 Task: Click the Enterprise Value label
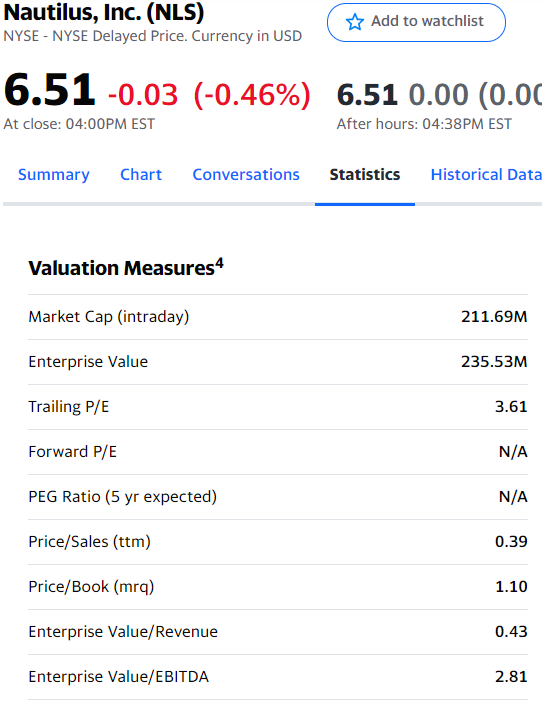click(88, 362)
